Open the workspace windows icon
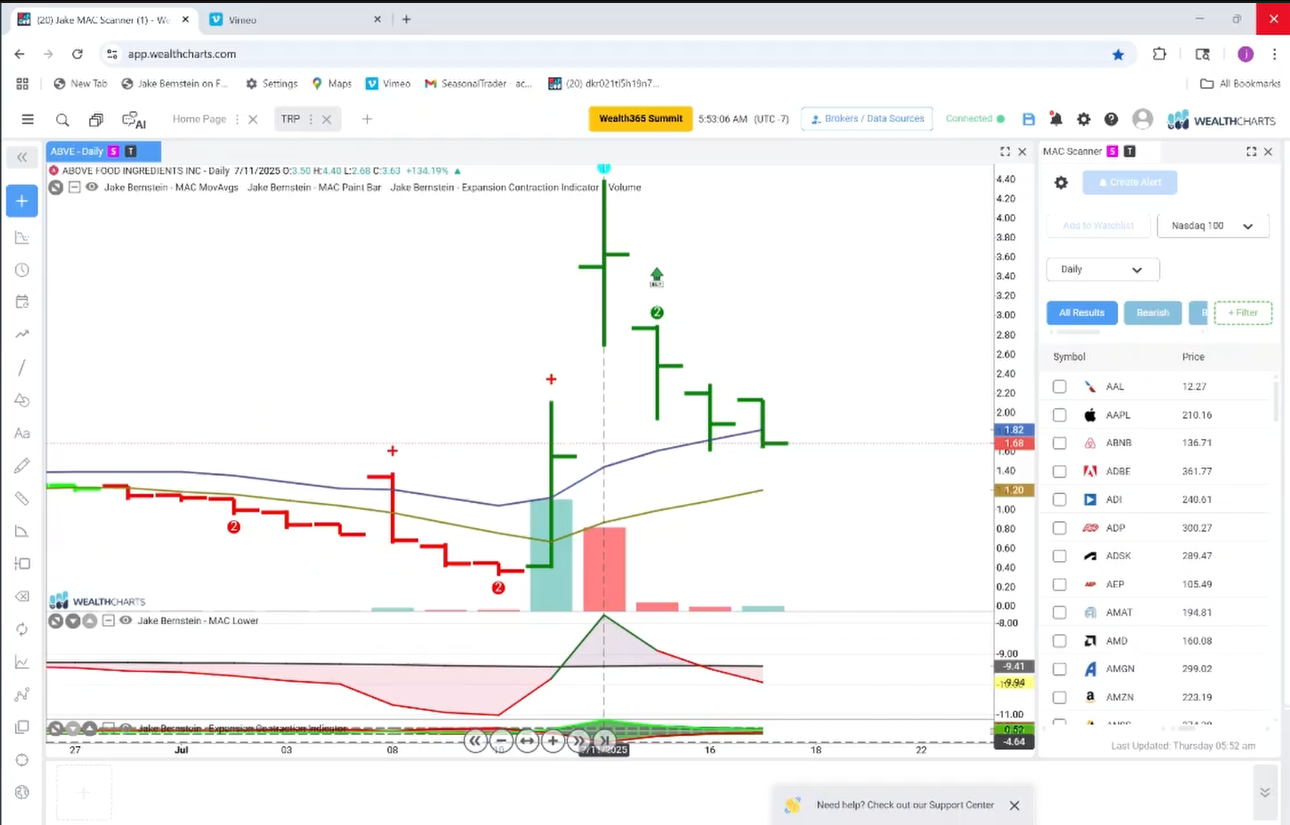Image resolution: width=1290 pixels, height=825 pixels. pos(96,119)
